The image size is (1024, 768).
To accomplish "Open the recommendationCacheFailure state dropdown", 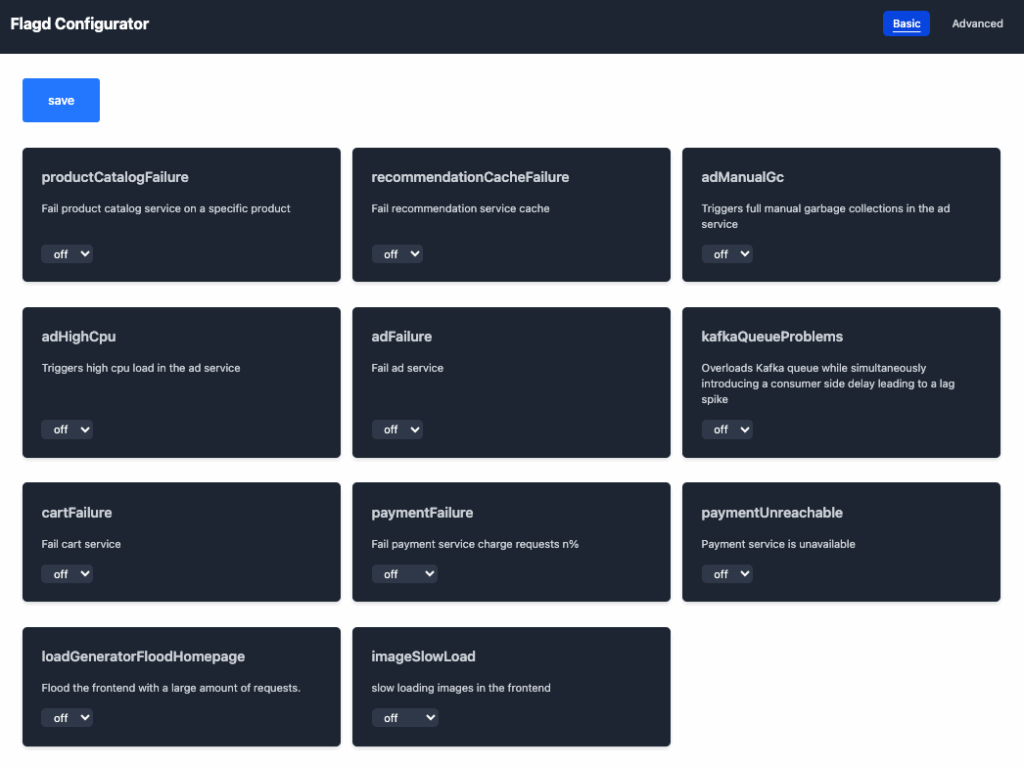I will 397,254.
